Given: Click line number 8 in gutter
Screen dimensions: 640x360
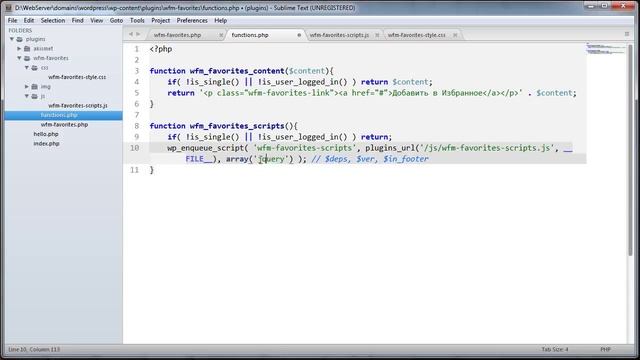Looking at the screenshot, I should 136,126.
